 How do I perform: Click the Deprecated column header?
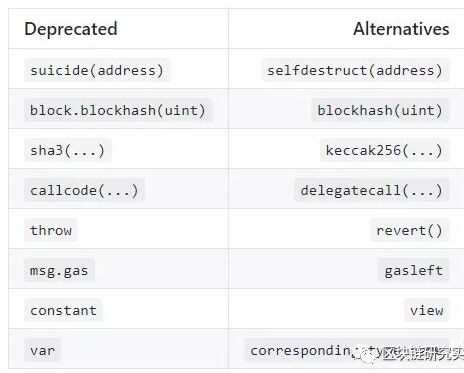tap(71, 29)
